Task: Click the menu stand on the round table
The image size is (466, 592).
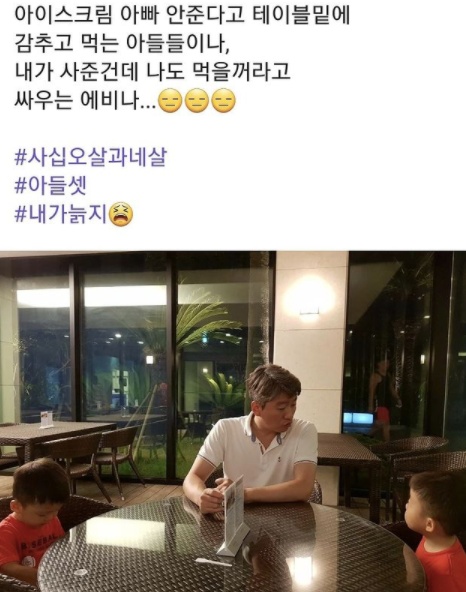Action: pos(233,517)
